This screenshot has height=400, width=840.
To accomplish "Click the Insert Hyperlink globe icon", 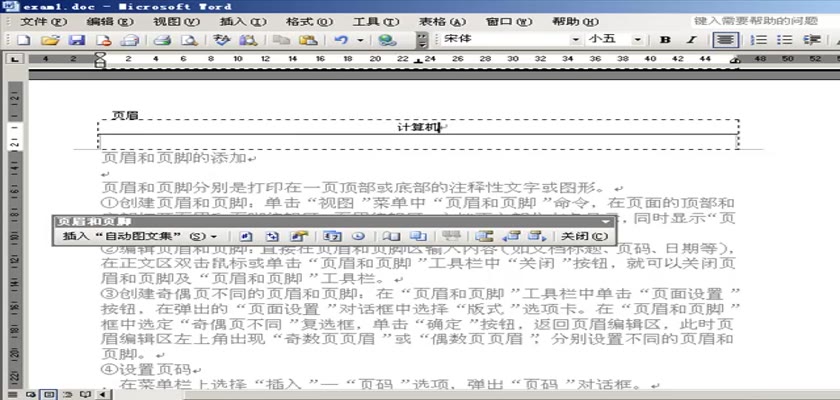I will coord(386,40).
